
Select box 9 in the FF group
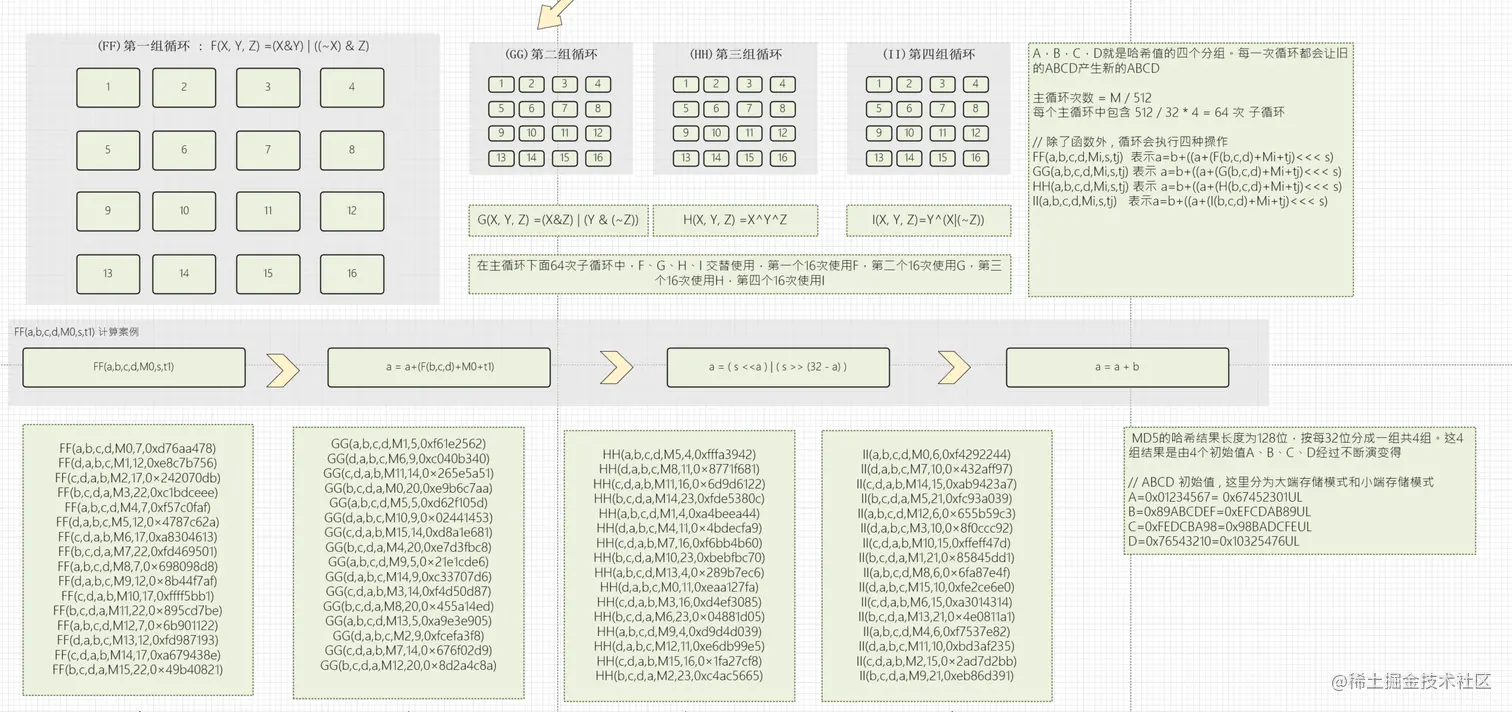point(108,211)
